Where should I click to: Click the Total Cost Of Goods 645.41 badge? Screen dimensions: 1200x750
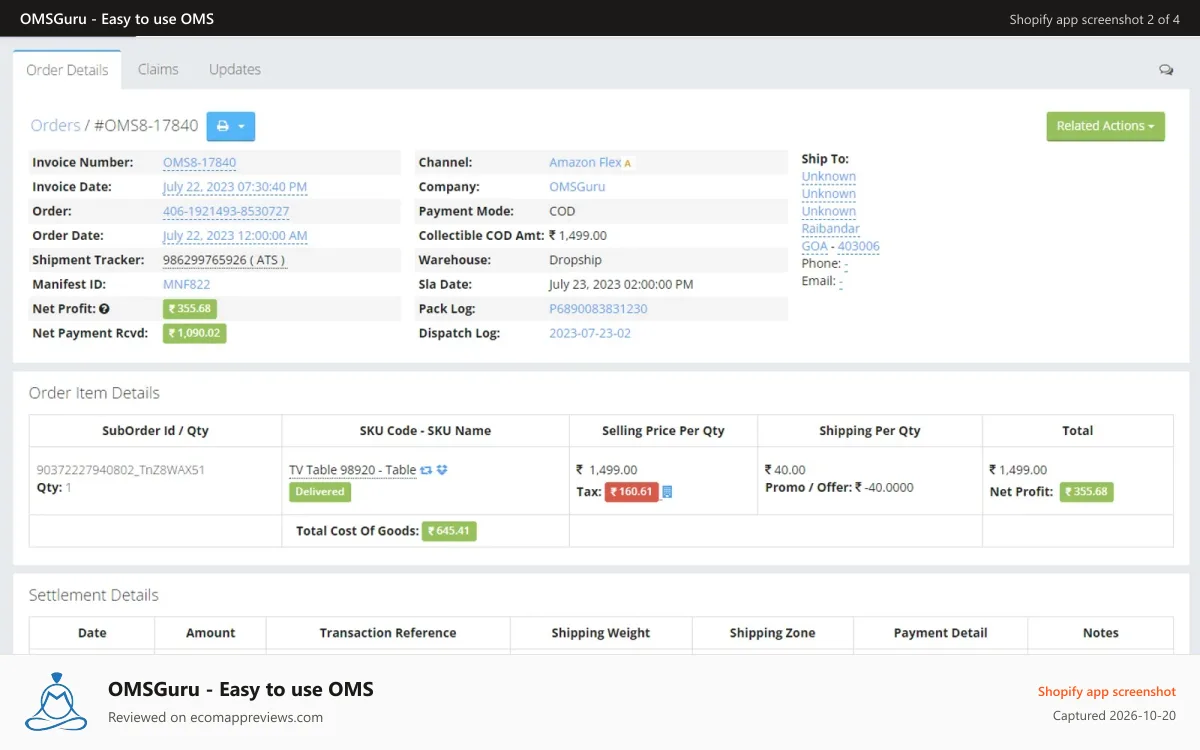tap(449, 531)
